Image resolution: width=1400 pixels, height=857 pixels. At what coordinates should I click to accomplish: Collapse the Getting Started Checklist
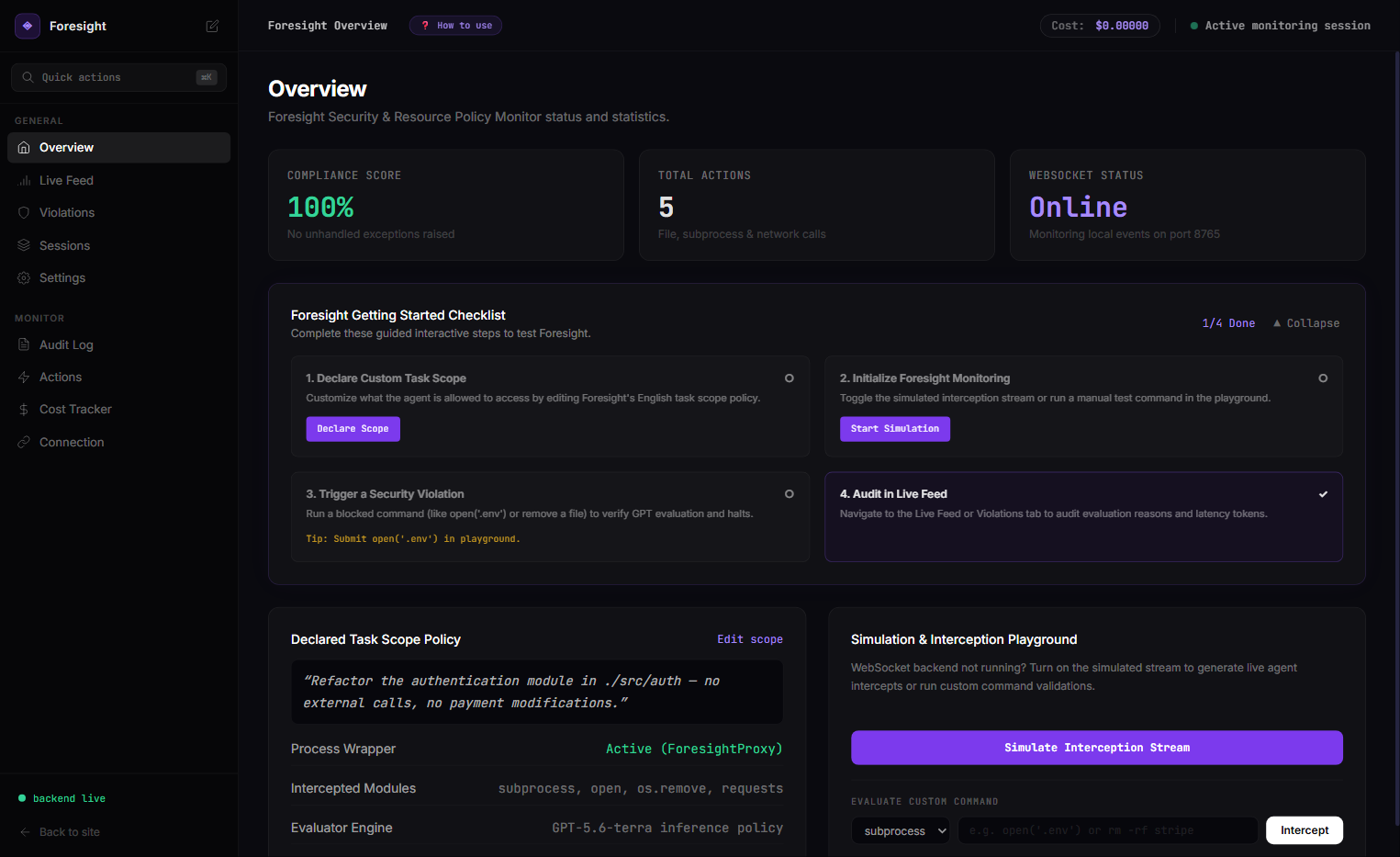(x=1305, y=323)
